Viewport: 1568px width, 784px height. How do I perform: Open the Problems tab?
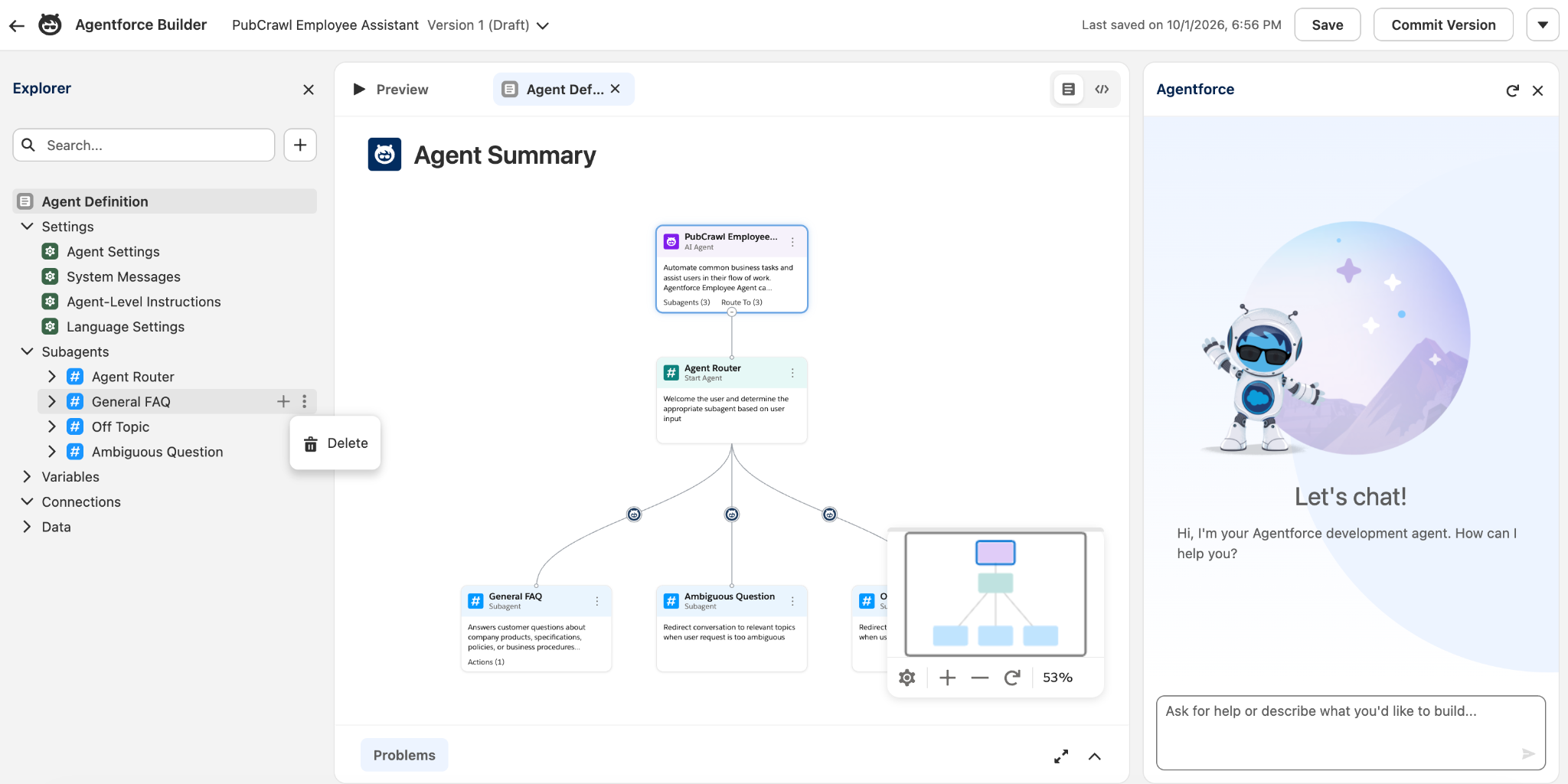click(404, 755)
